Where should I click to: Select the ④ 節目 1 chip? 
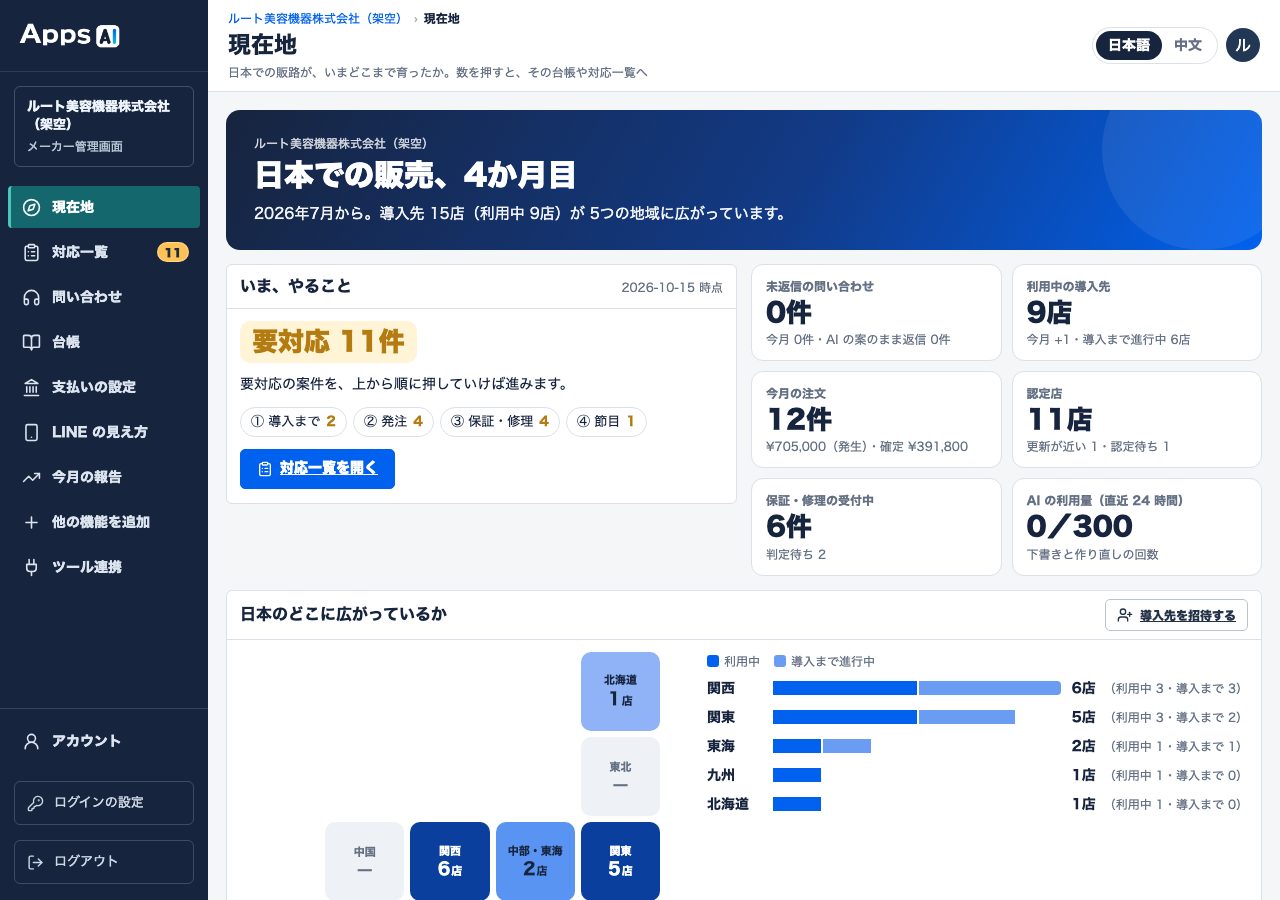point(606,422)
